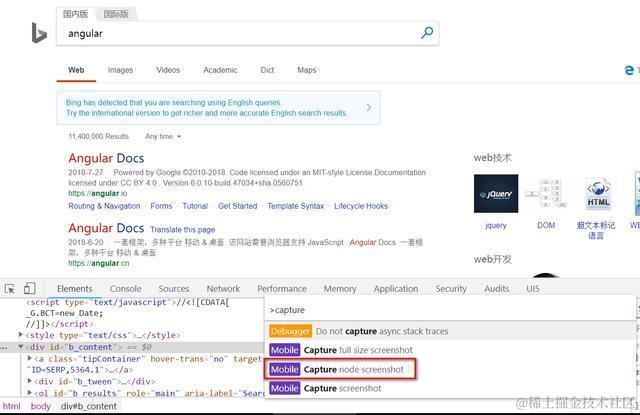Open the Any time filter dropdown
This screenshot has height=415, width=640.
coord(163,136)
